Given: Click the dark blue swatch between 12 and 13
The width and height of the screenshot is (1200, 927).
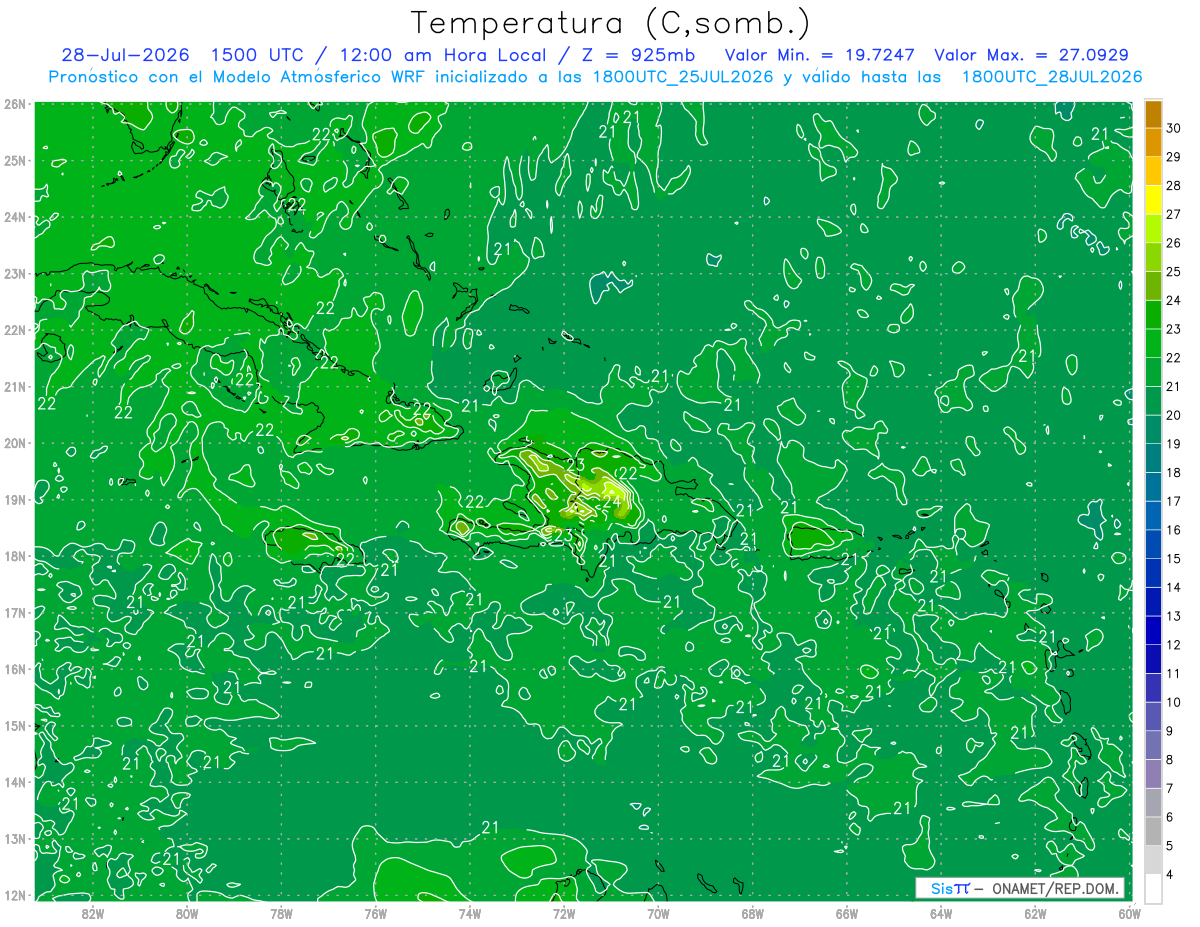Looking at the screenshot, I should pyautogui.click(x=1153, y=630).
